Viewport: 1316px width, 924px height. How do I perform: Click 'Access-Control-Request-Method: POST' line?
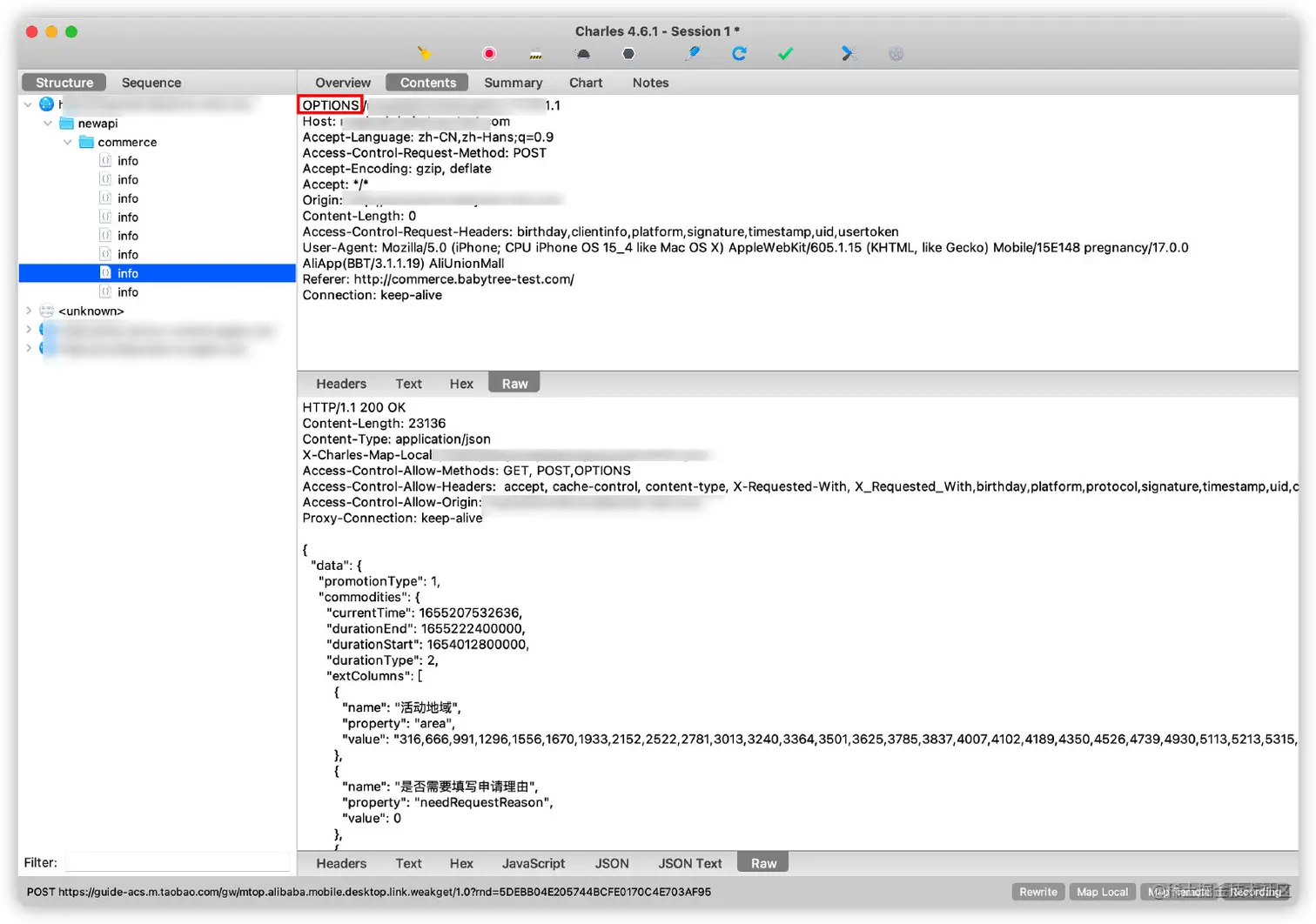point(424,152)
